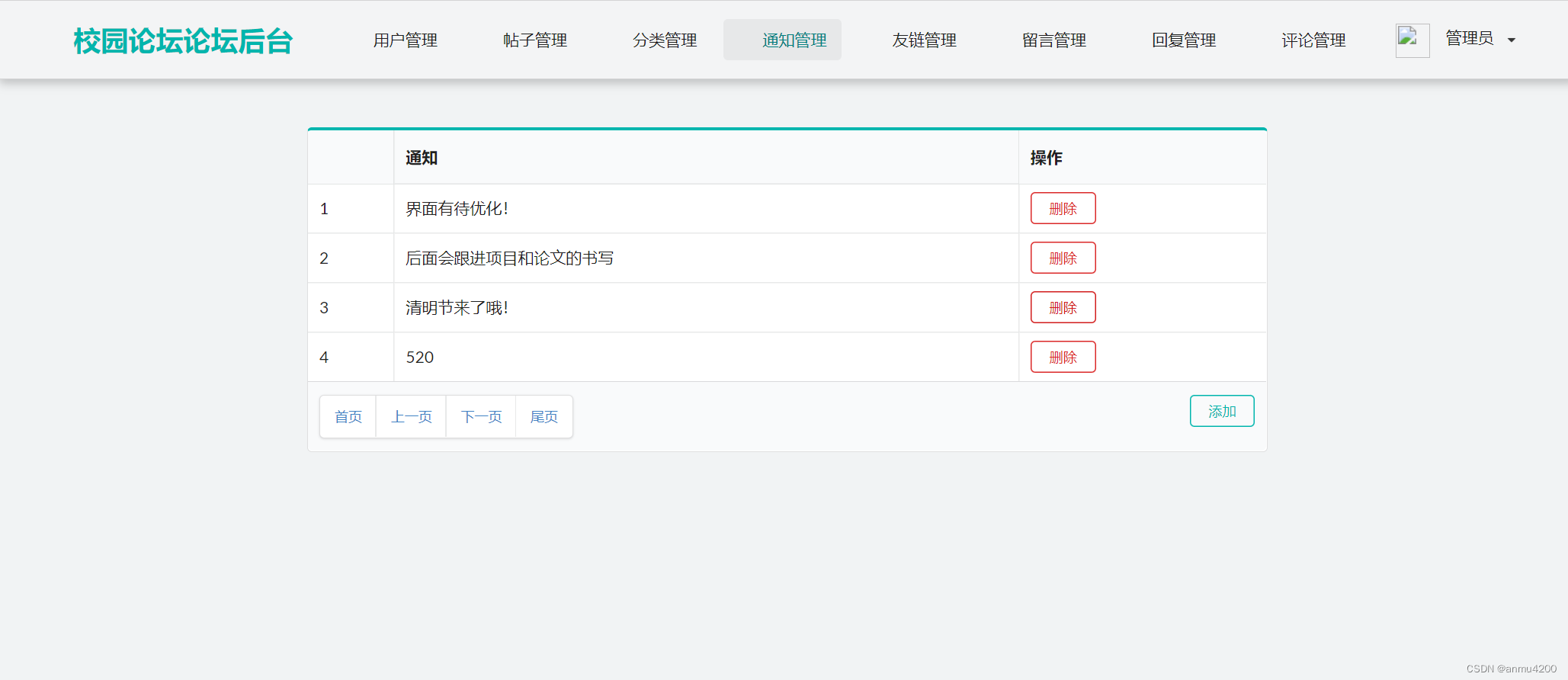Screen dimensions: 1568x680
Task: Select the text 清明节来了哦!
Action: (x=457, y=308)
